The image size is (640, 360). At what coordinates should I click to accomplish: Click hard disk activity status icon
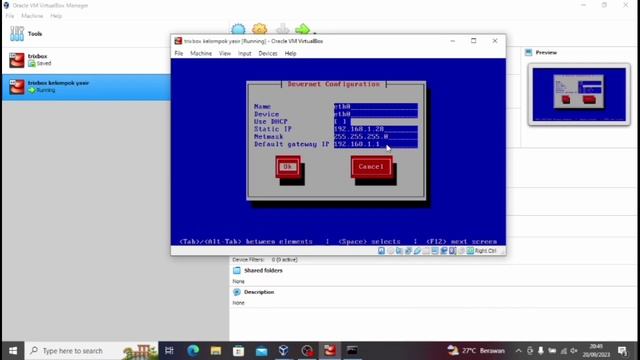381,251
